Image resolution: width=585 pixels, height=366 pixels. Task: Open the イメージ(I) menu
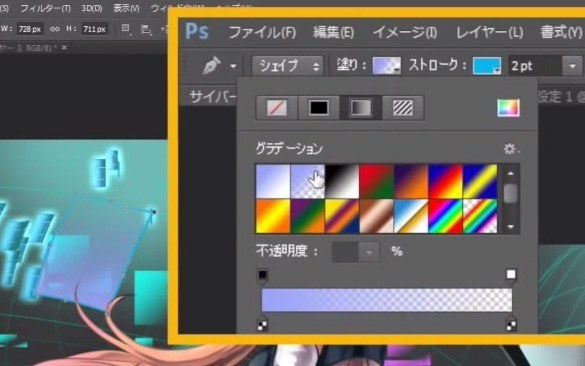(405, 32)
